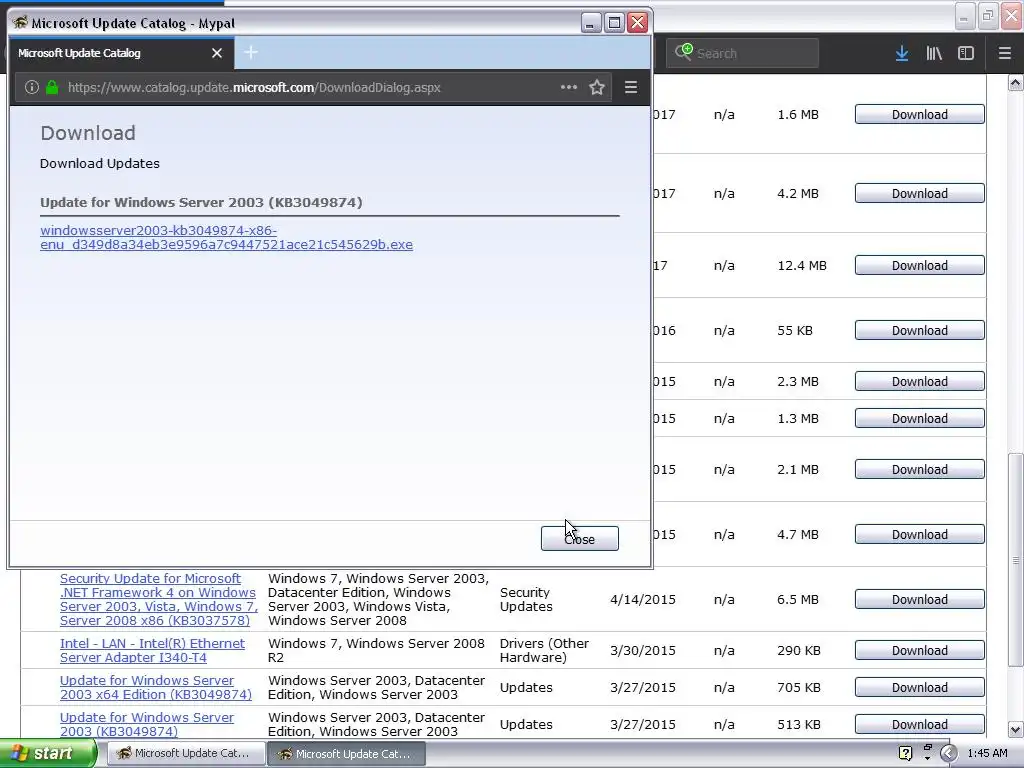The height and width of the screenshot is (768, 1024).
Task: Download the 55 KB update
Action: 920,330
